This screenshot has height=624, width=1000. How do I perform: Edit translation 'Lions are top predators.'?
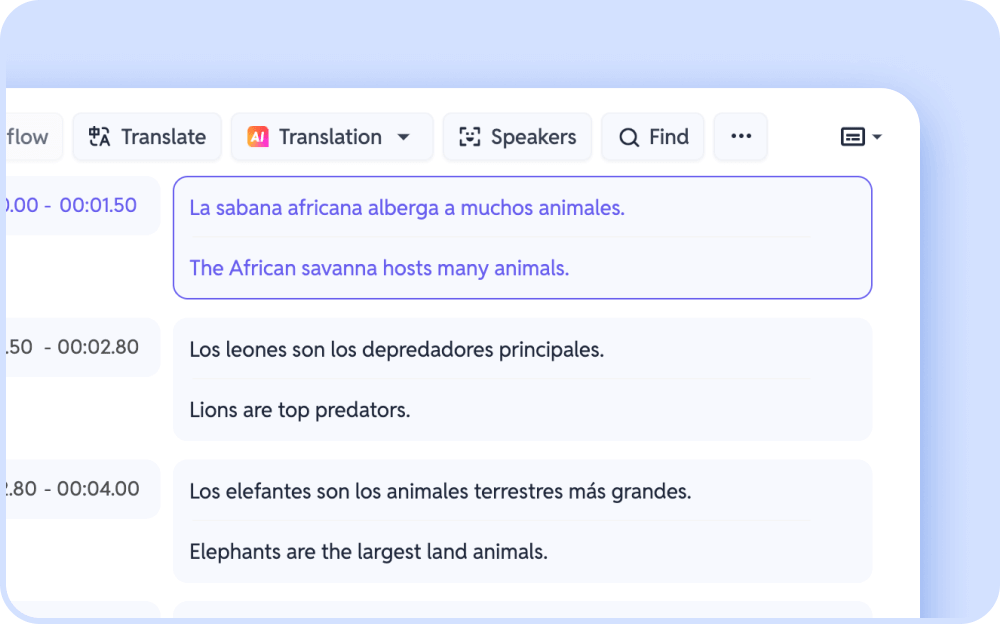pos(300,410)
